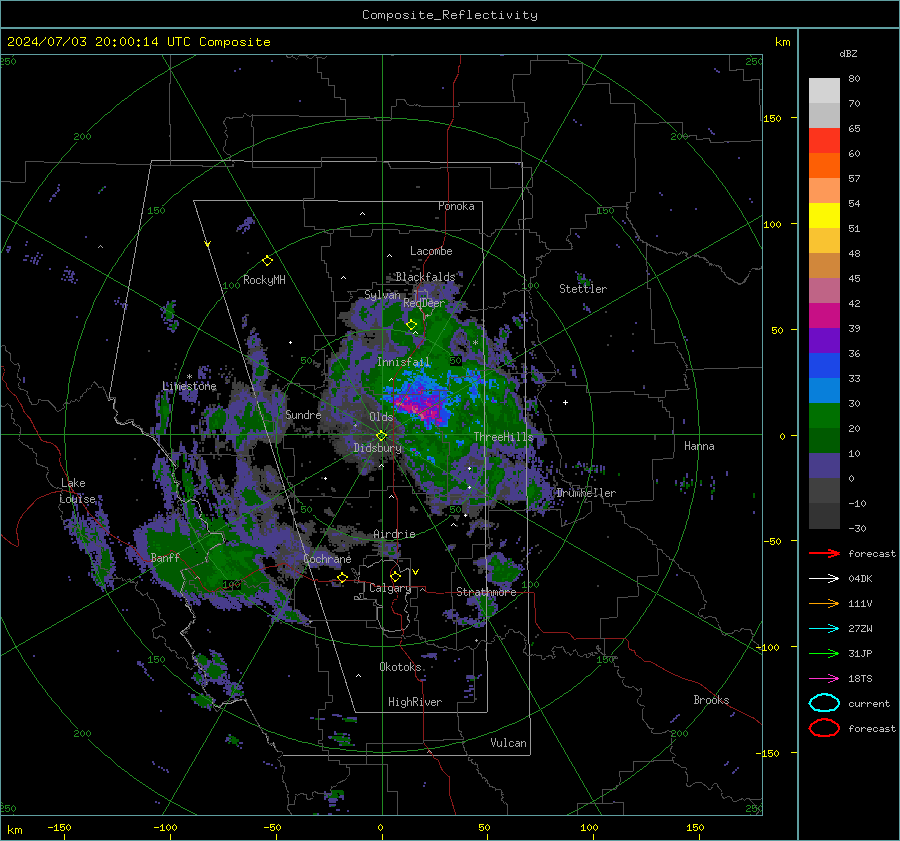Click the Stettler city label
This screenshot has width=900, height=841.
[583, 289]
